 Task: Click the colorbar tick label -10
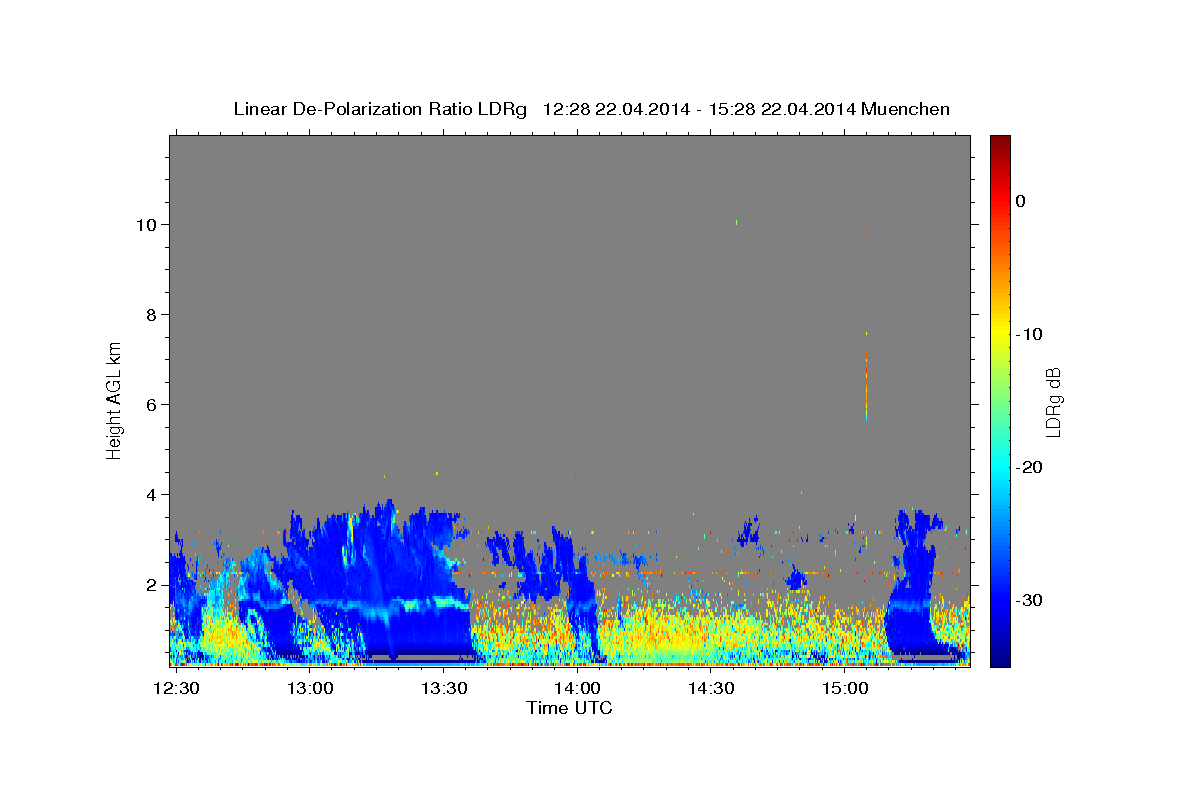(x=1029, y=334)
